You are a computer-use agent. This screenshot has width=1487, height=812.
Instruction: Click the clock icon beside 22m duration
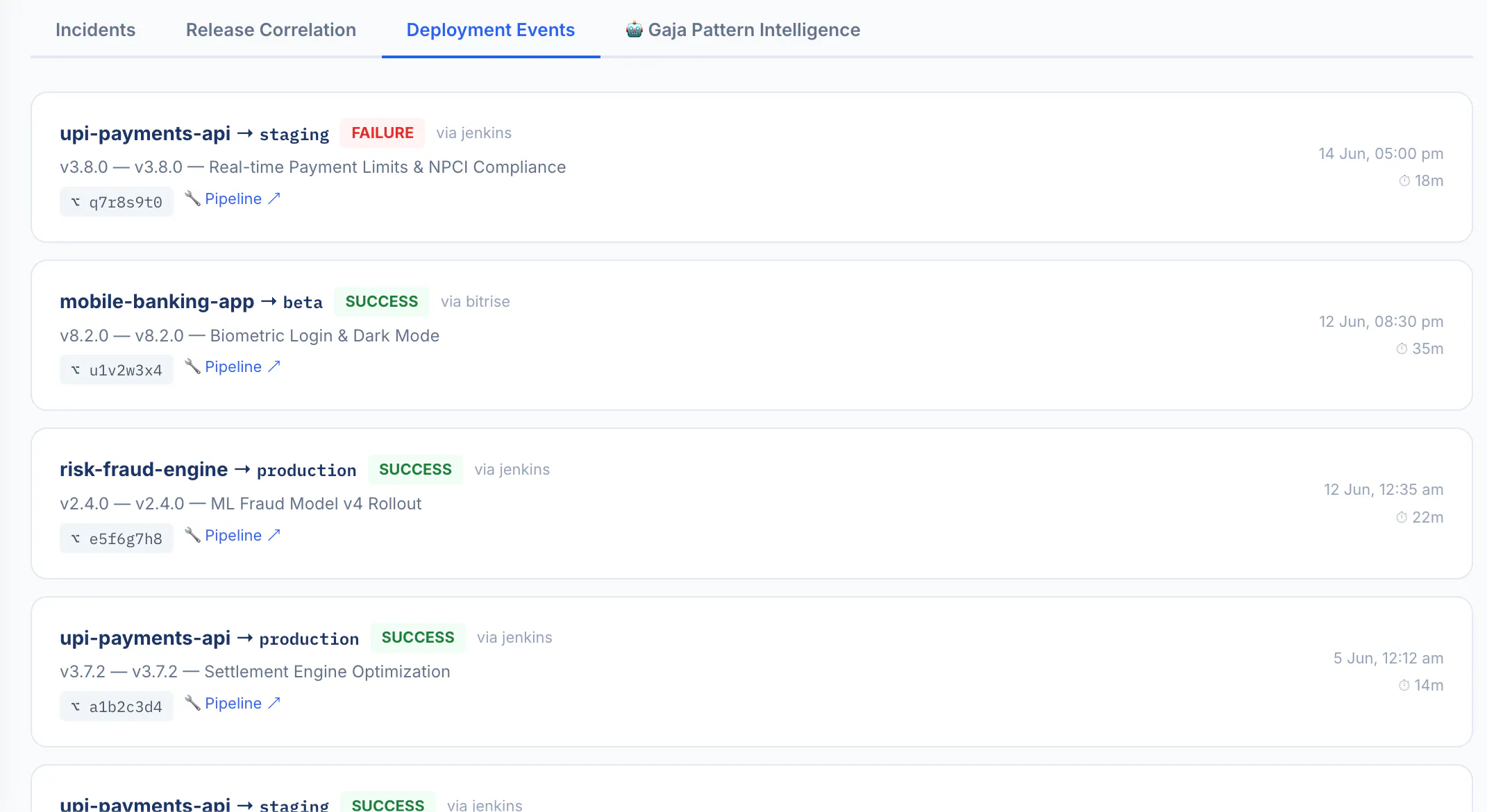click(1402, 518)
